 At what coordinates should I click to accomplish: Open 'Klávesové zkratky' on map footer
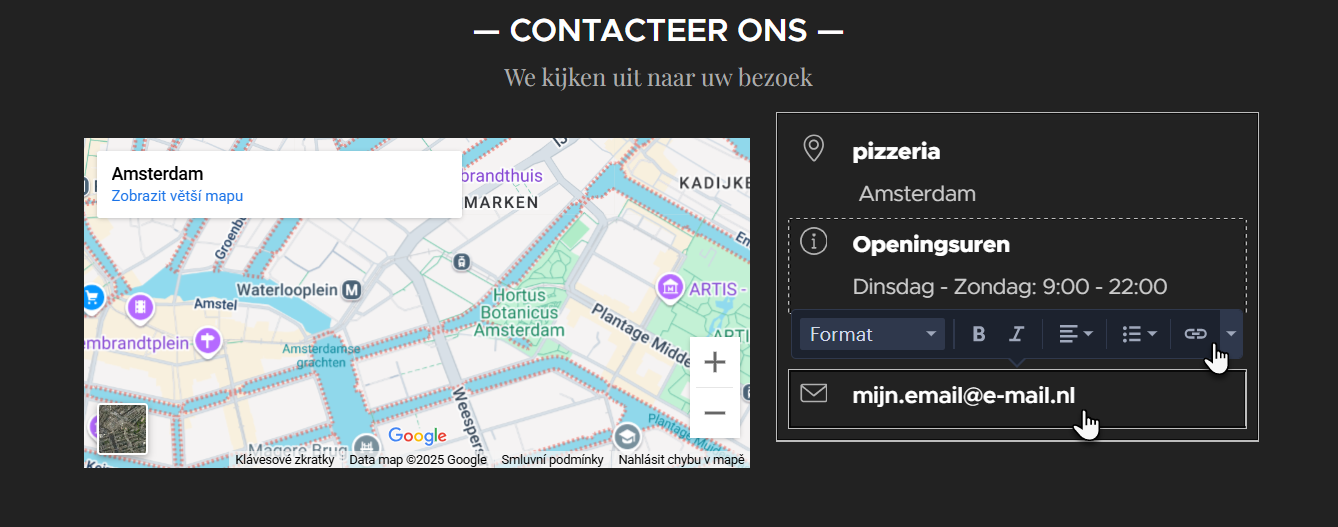coord(285,460)
